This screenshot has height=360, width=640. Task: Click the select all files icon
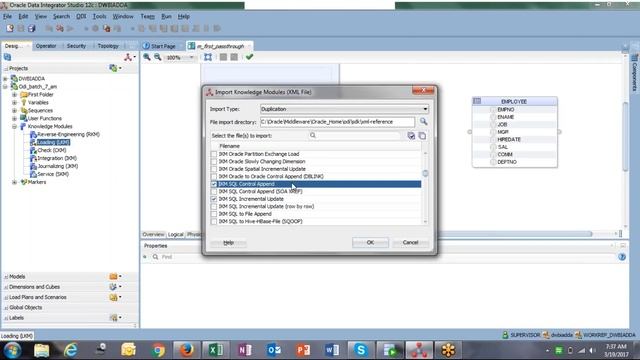411,136
